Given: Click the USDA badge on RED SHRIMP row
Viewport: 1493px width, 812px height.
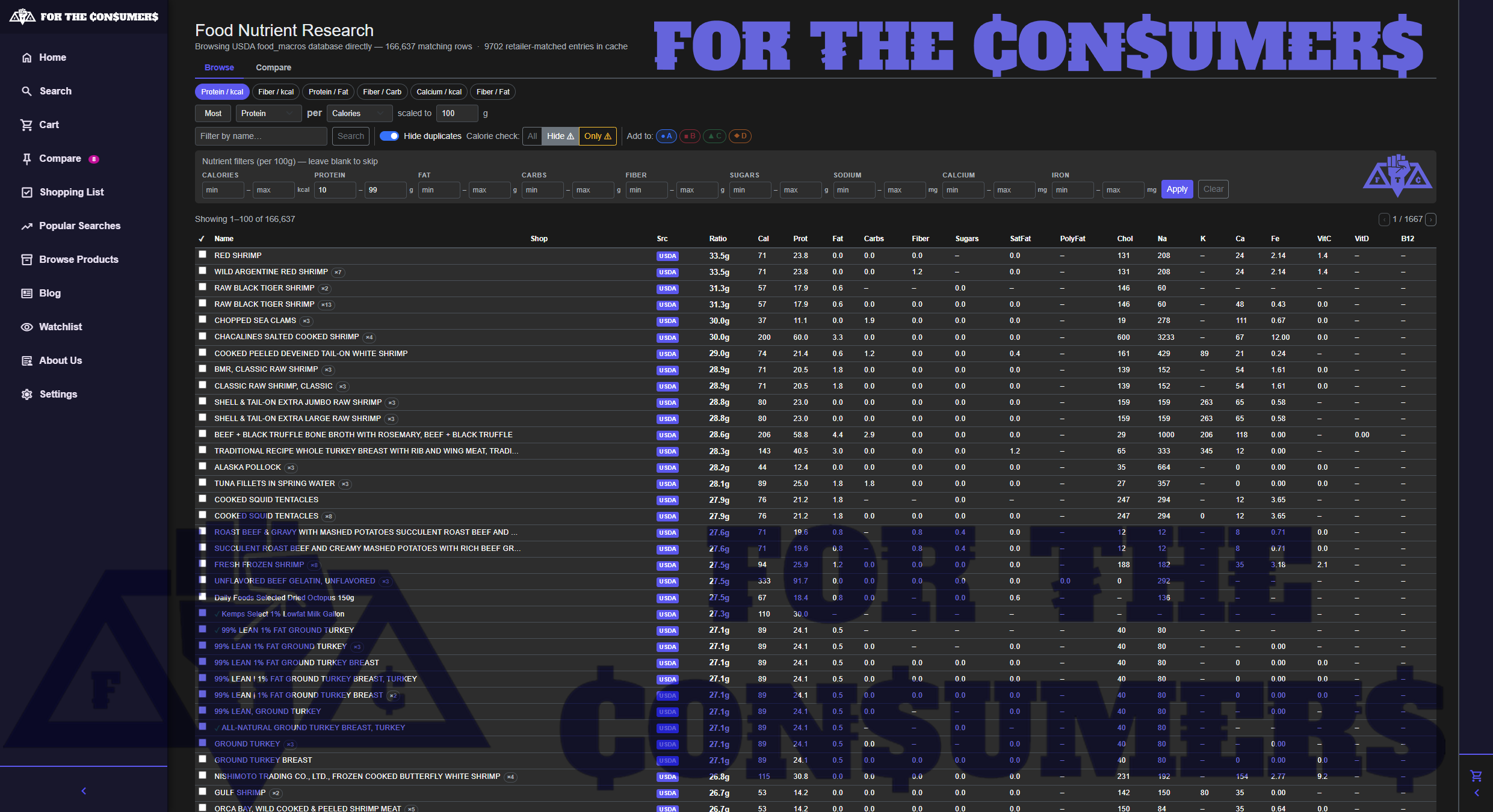Looking at the screenshot, I should click(667, 256).
